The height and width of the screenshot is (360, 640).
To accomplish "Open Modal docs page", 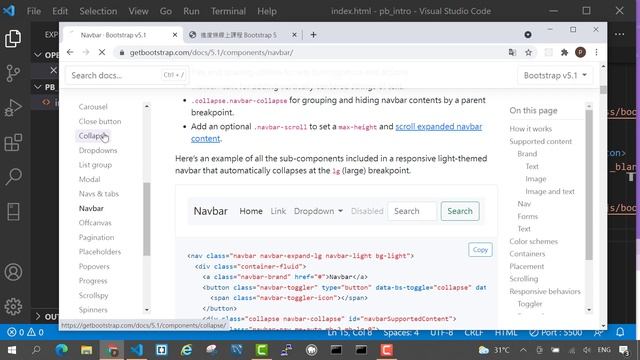I will pyautogui.click(x=89, y=179).
